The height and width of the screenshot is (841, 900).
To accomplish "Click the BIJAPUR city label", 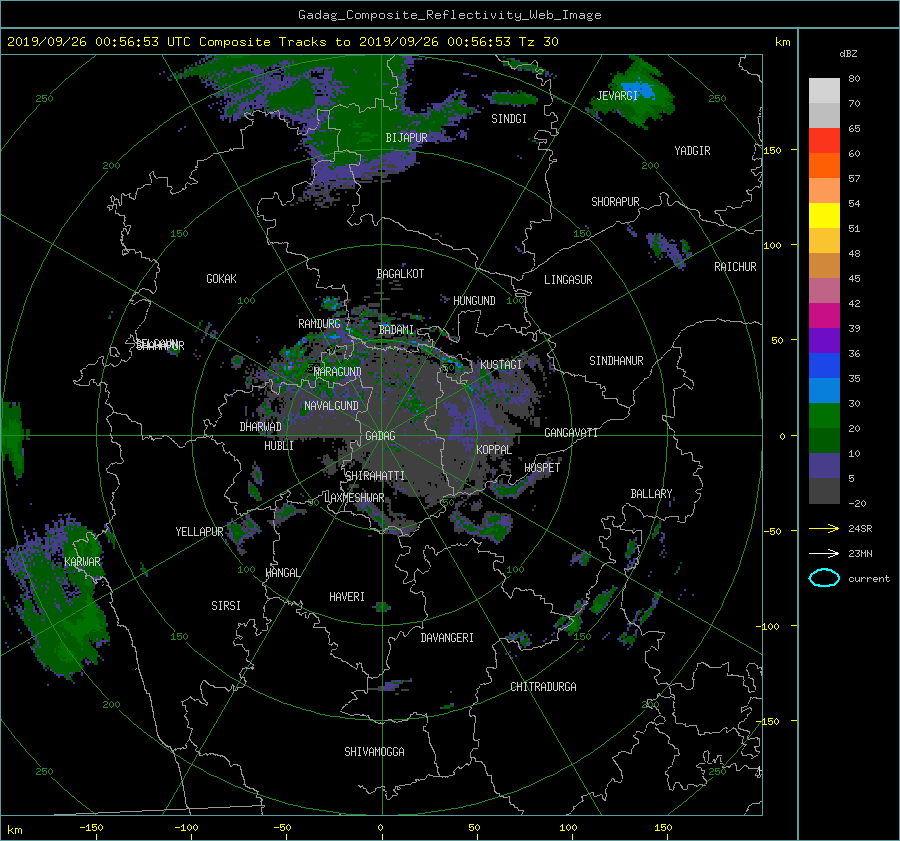I will pyautogui.click(x=406, y=138).
